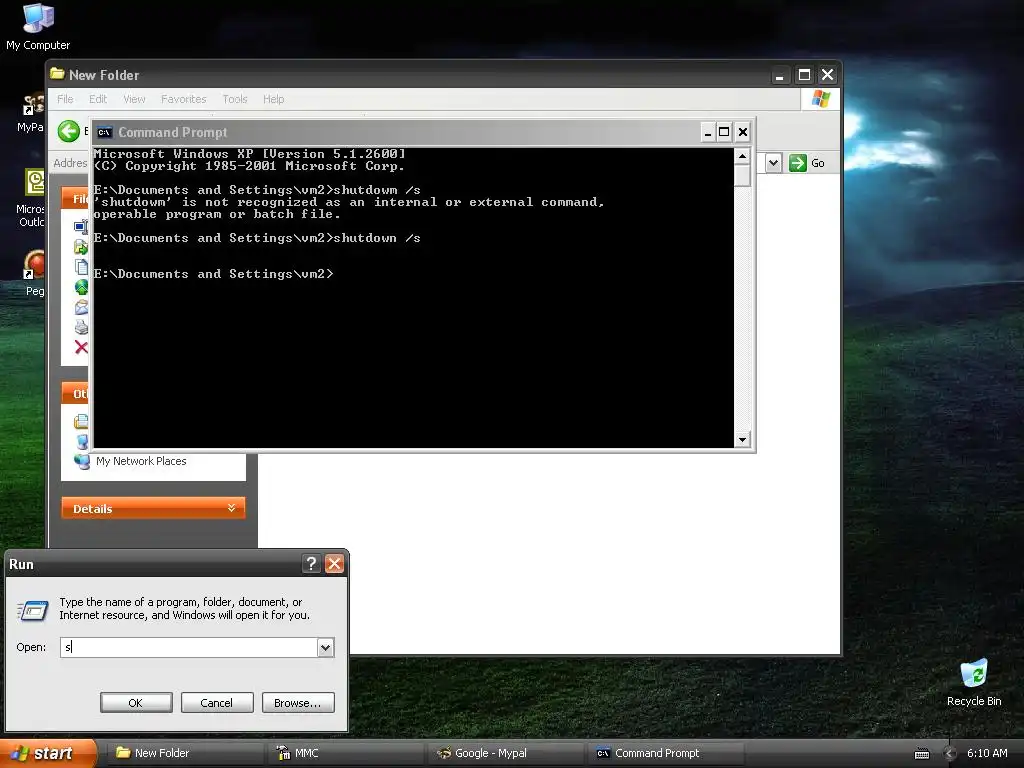Switch to MMC taskbar button

click(x=345, y=754)
